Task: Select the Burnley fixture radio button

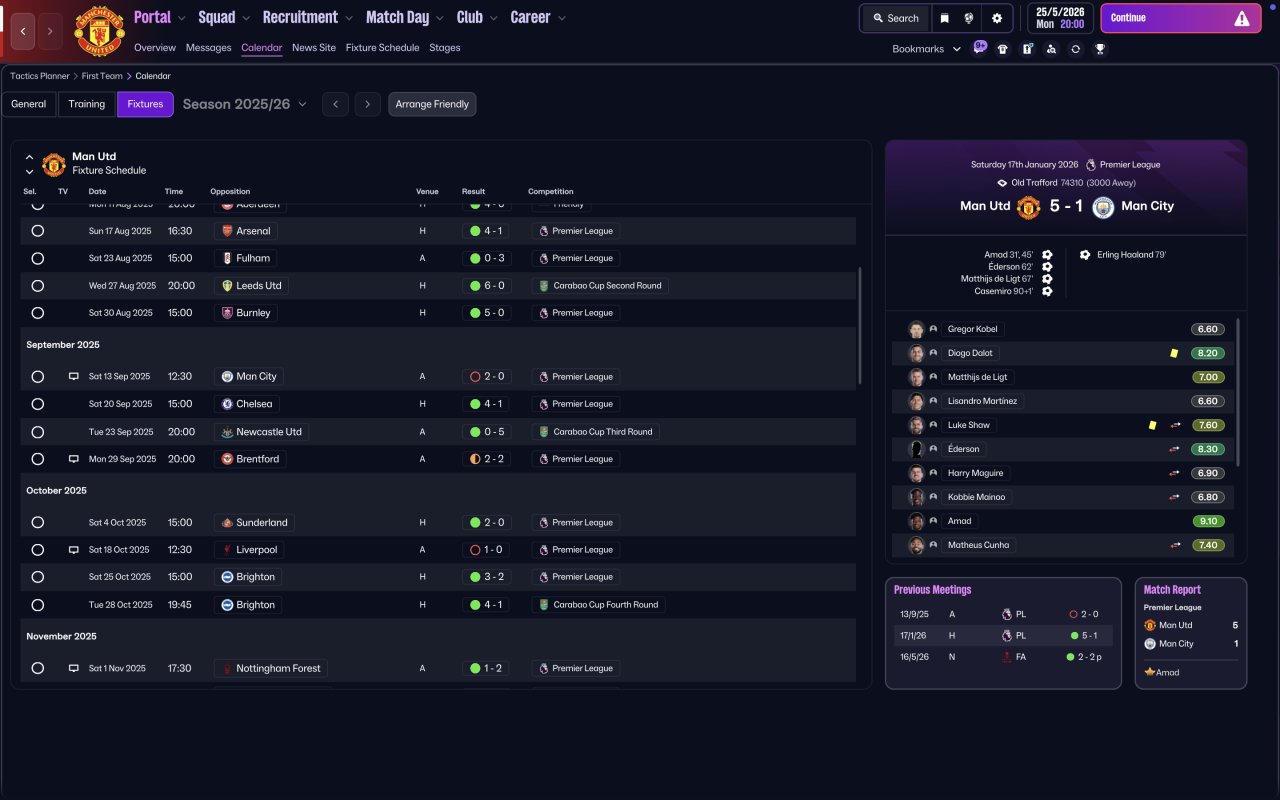Action: coord(38,313)
